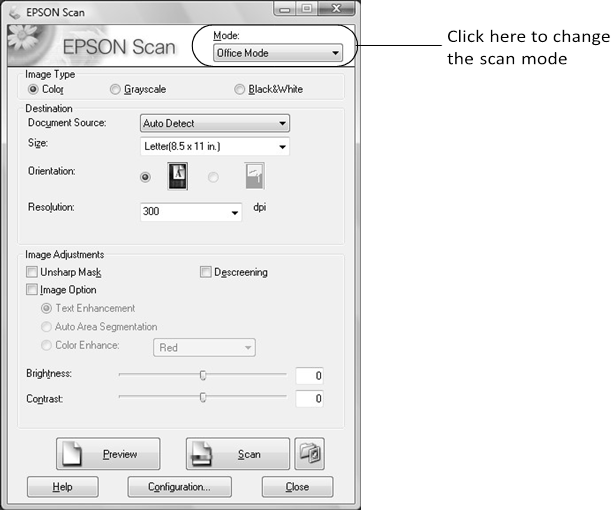
Task: Select the portrait orientation thumbnail icon
Action: 178,176
